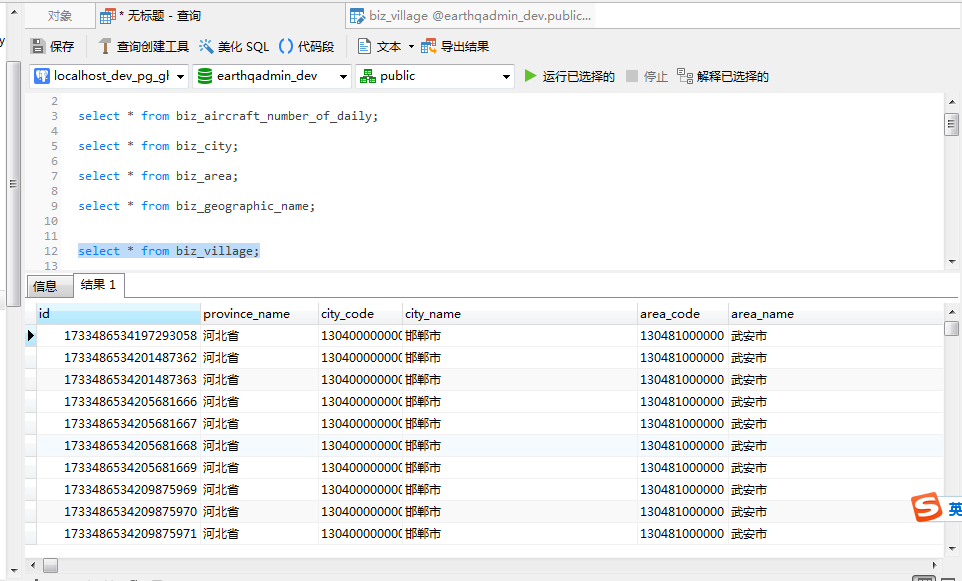Select id cell 1733486534197293058
Image resolution: width=962 pixels, height=581 pixels.
(x=118, y=336)
